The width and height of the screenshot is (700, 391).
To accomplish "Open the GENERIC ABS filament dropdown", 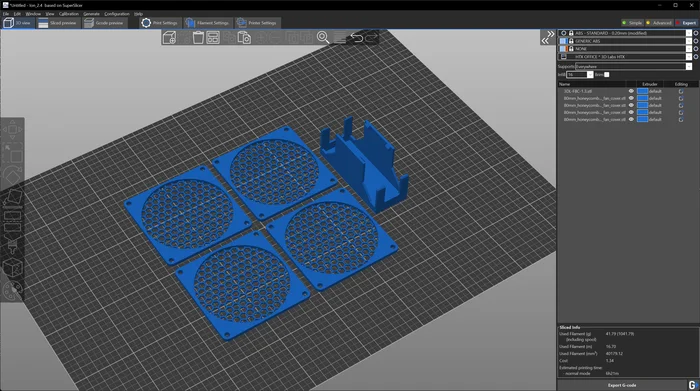I will click(689, 41).
